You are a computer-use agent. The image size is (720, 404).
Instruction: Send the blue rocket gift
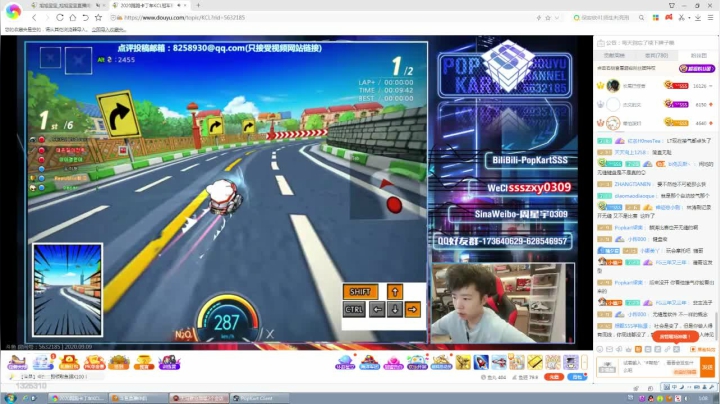[481, 362]
